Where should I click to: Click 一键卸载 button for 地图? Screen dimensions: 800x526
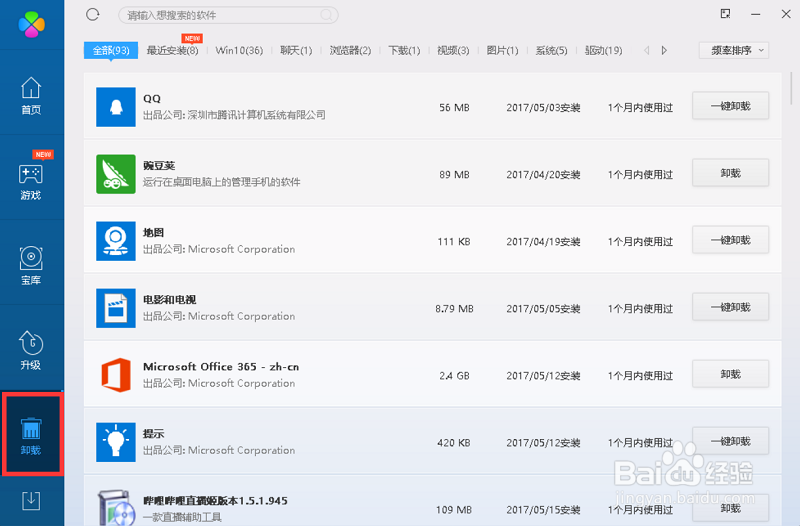(731, 240)
